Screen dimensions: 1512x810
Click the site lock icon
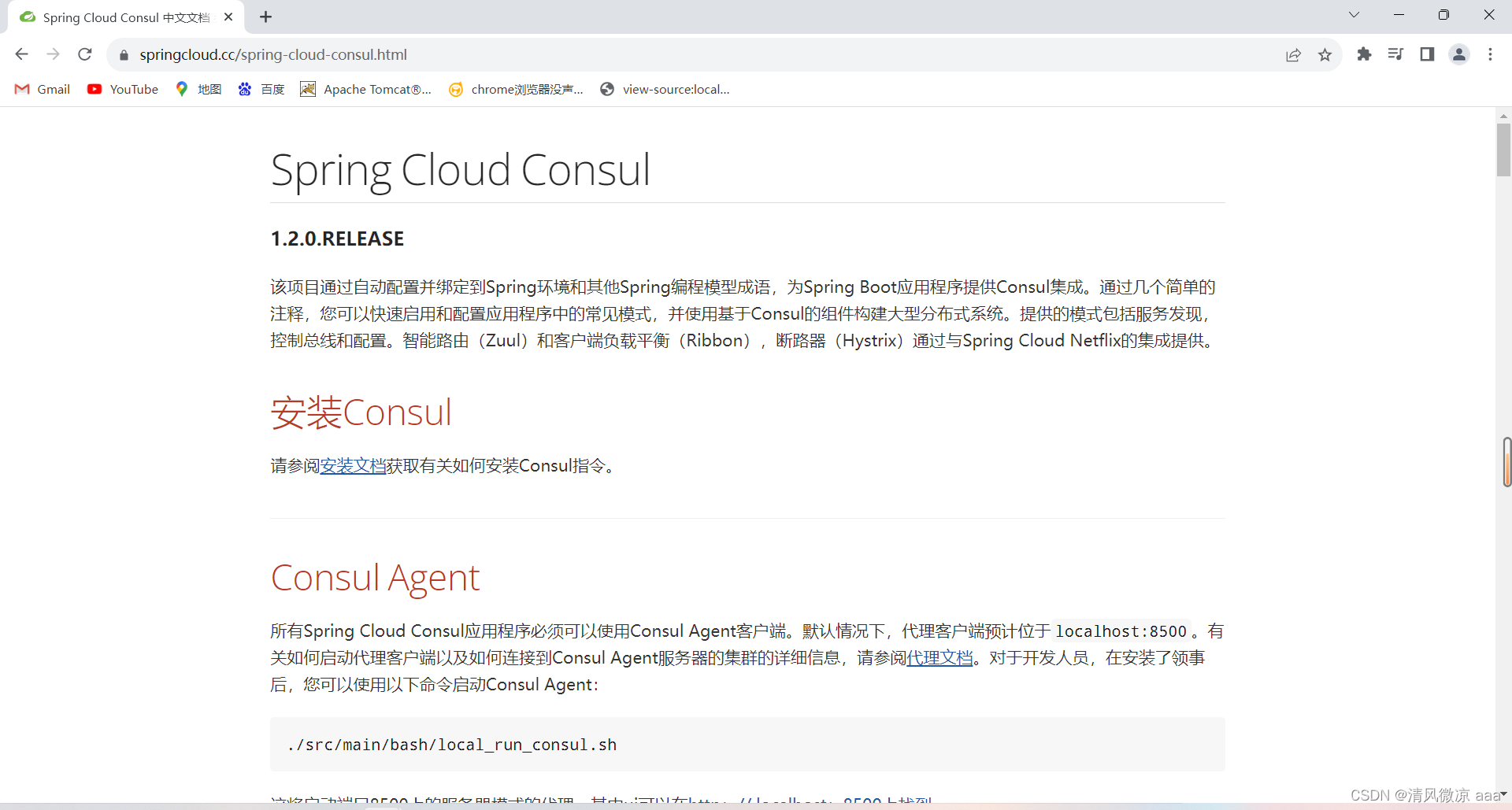[124, 55]
